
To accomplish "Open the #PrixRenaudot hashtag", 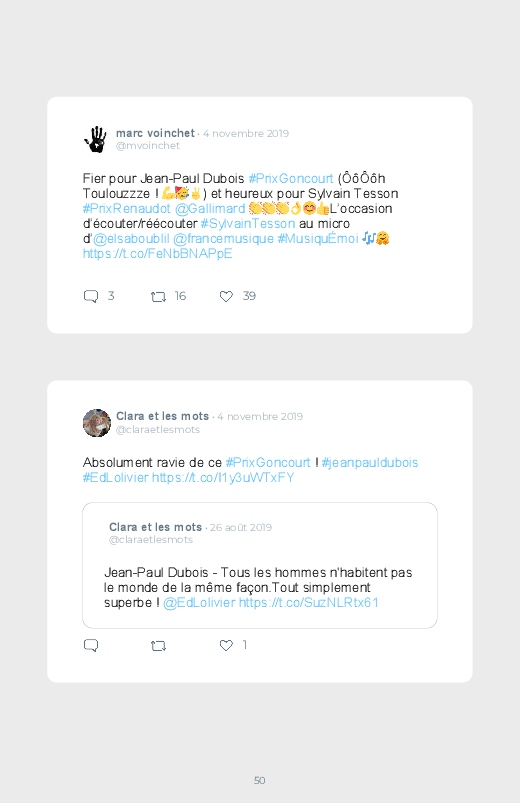I will tap(127, 208).
